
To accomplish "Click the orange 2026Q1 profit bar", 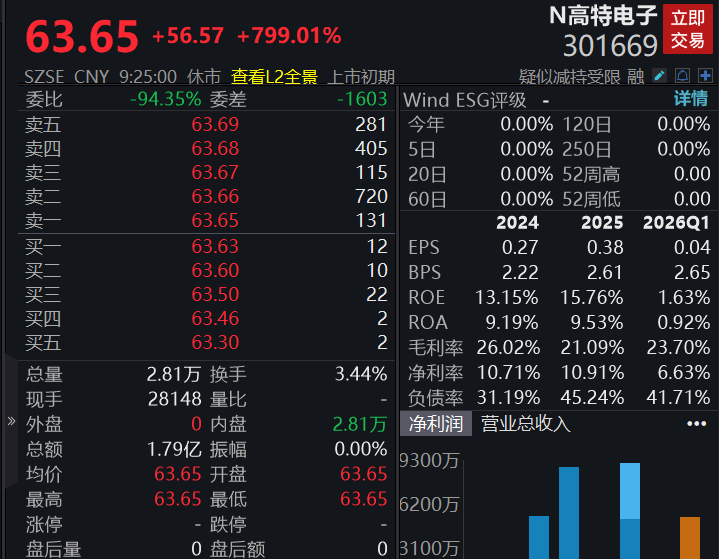I will [x=690, y=538].
